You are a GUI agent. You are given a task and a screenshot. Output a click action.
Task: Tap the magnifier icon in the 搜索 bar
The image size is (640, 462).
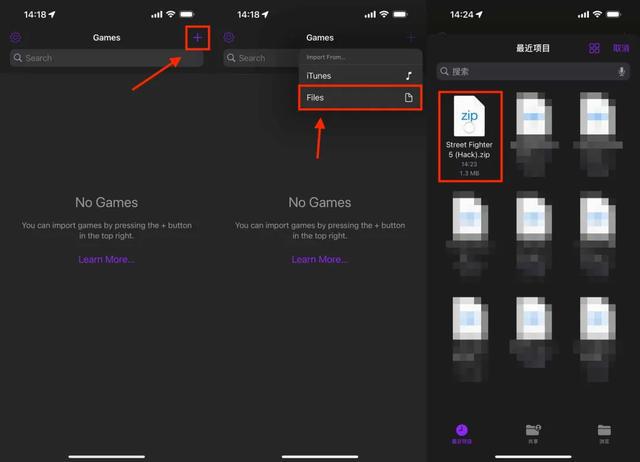coord(446,72)
